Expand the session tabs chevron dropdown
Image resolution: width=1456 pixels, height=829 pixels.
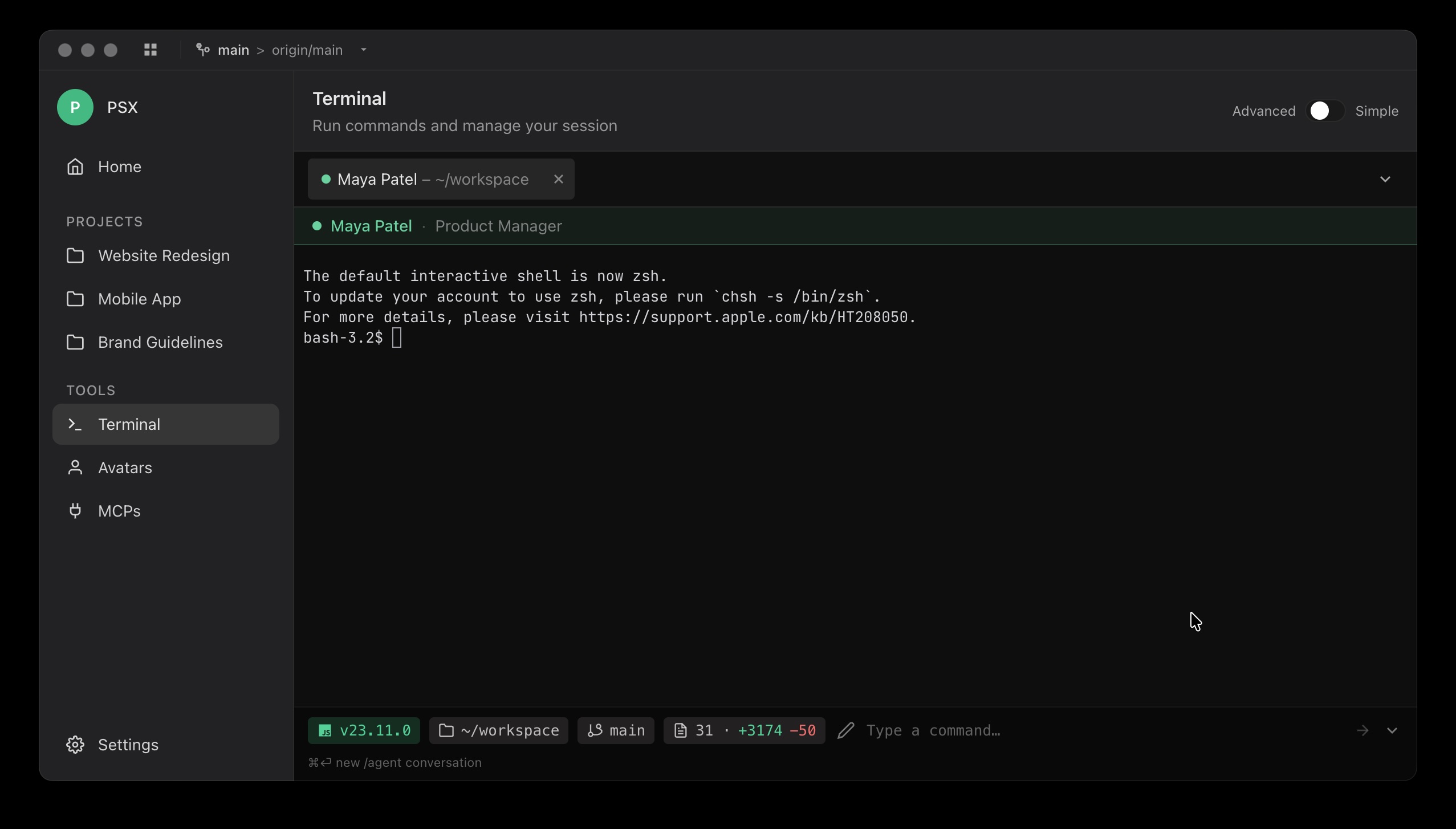point(1385,179)
